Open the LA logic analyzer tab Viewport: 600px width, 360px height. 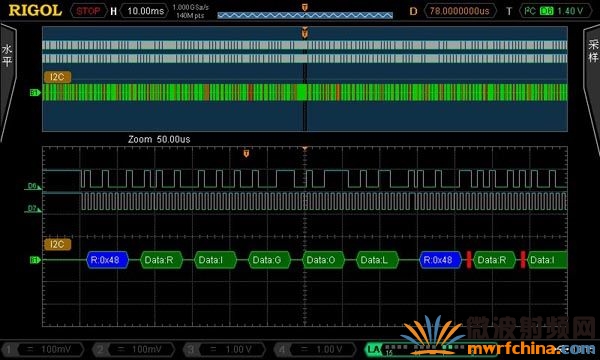(x=373, y=349)
